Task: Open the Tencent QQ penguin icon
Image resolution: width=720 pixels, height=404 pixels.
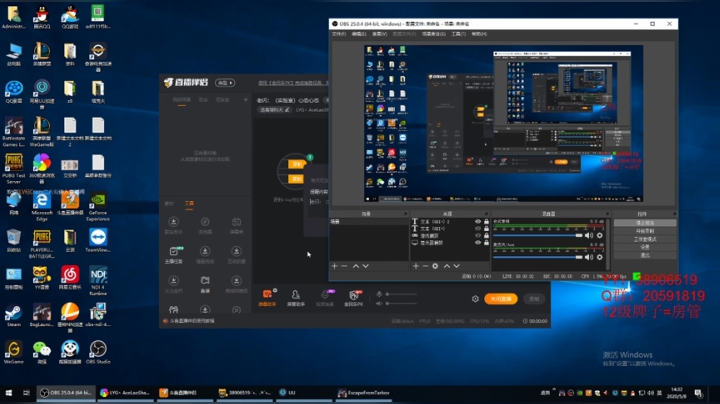Action: 42,17
